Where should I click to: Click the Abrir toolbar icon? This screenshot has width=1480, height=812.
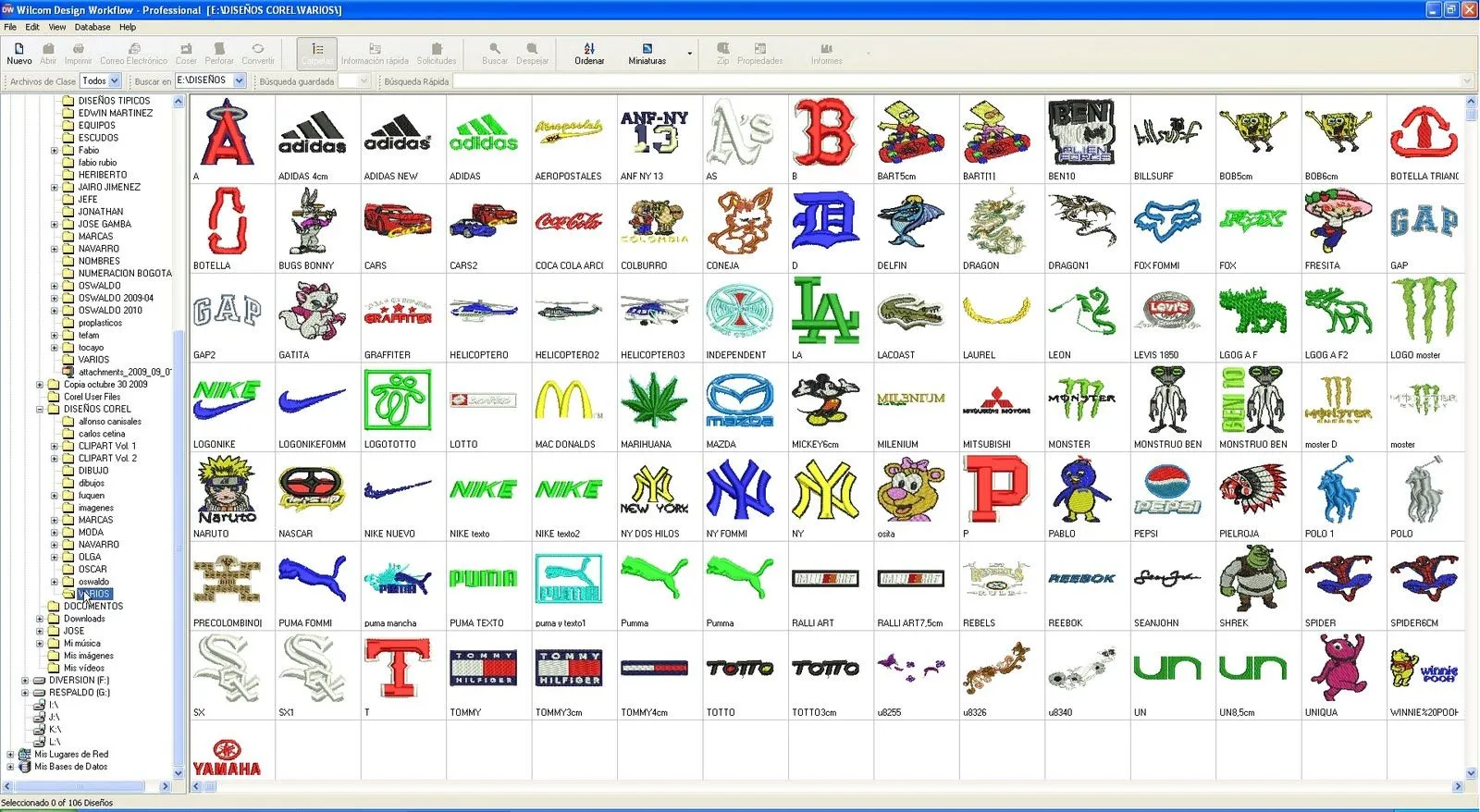(x=48, y=54)
